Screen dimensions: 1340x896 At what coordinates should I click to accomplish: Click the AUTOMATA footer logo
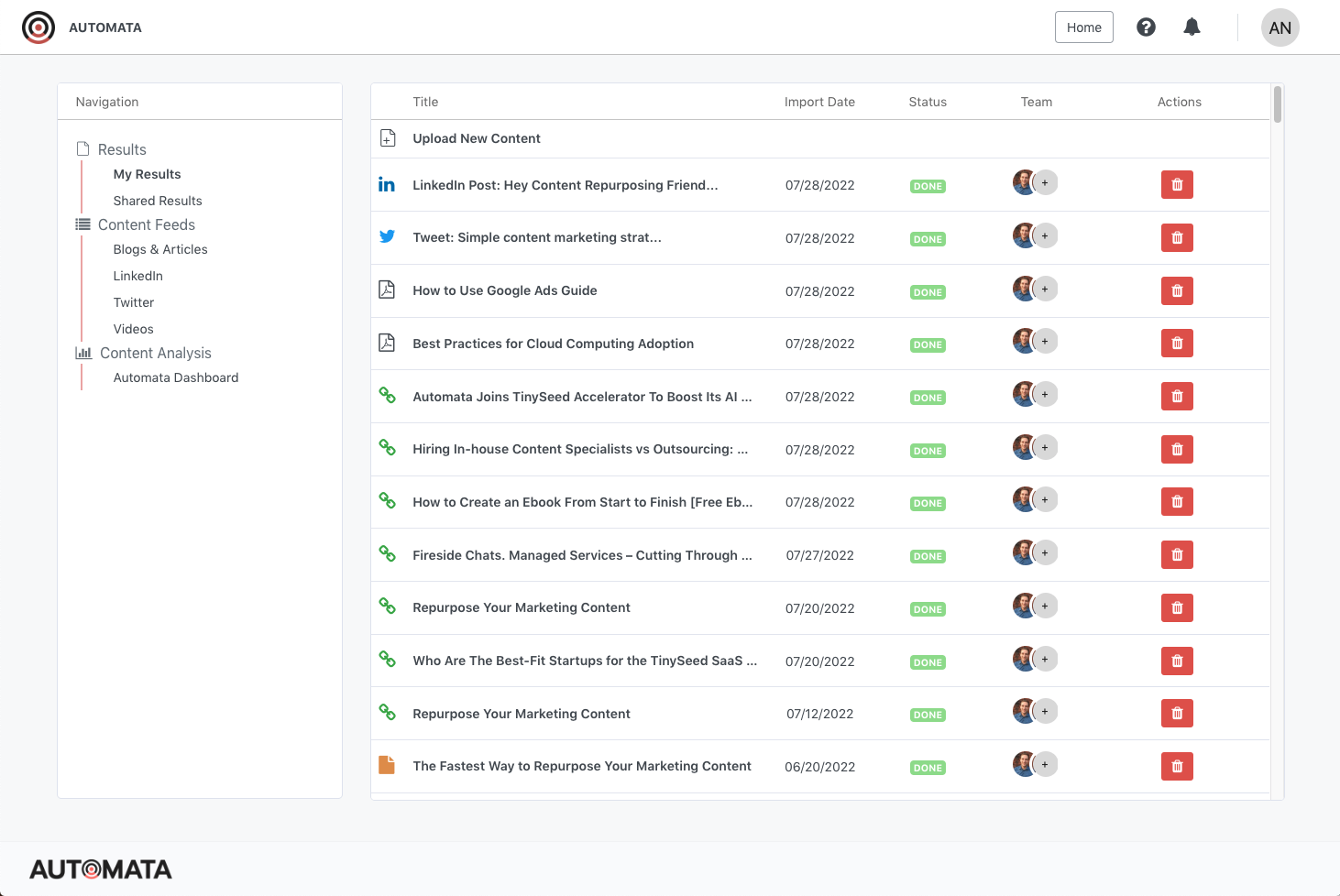(101, 869)
